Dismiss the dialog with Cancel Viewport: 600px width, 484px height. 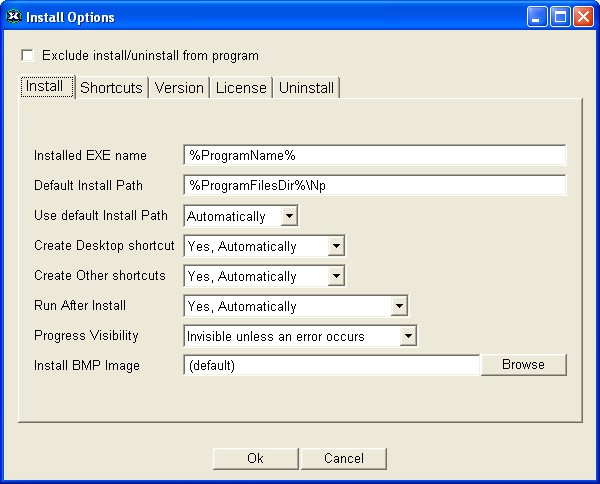[x=344, y=458]
